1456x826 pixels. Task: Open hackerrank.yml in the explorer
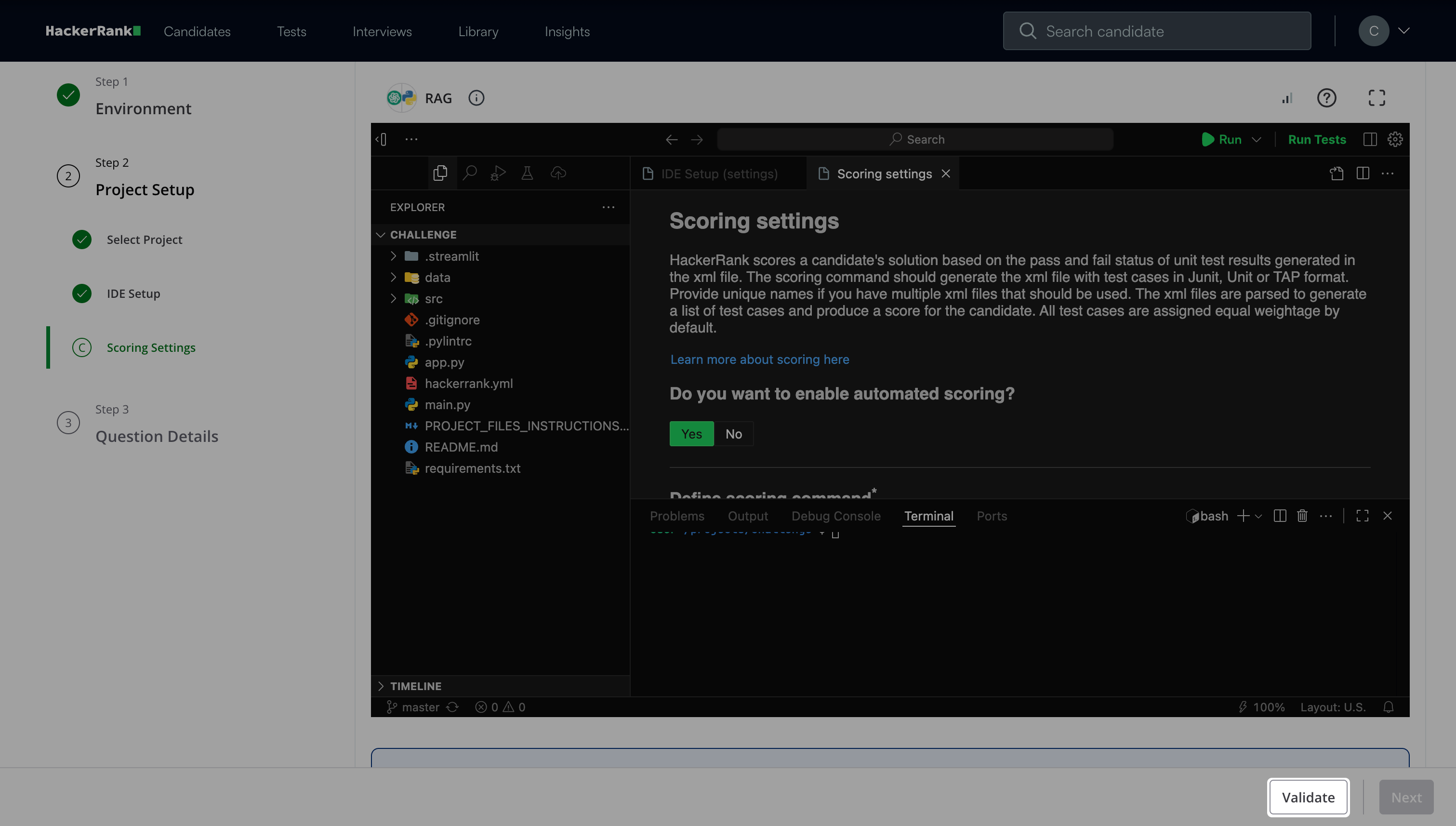(468, 384)
